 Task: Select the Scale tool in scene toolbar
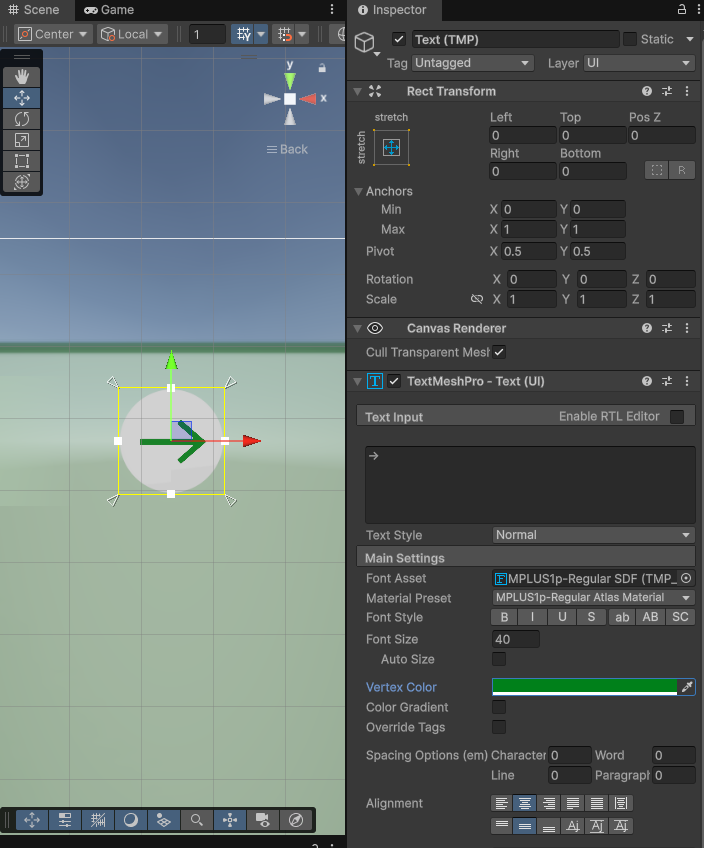(x=21, y=140)
